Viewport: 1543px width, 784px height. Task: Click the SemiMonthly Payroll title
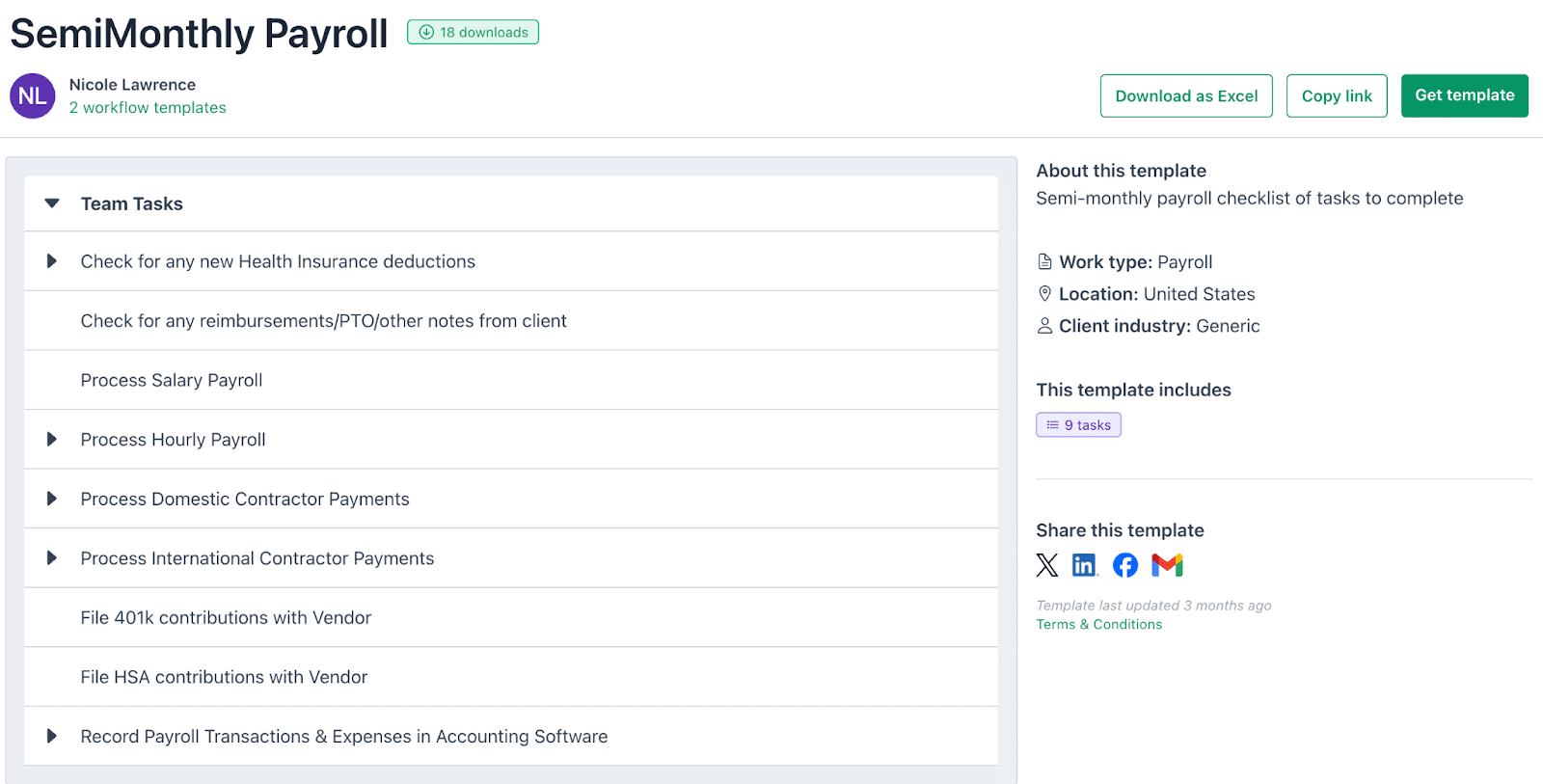[x=199, y=34]
